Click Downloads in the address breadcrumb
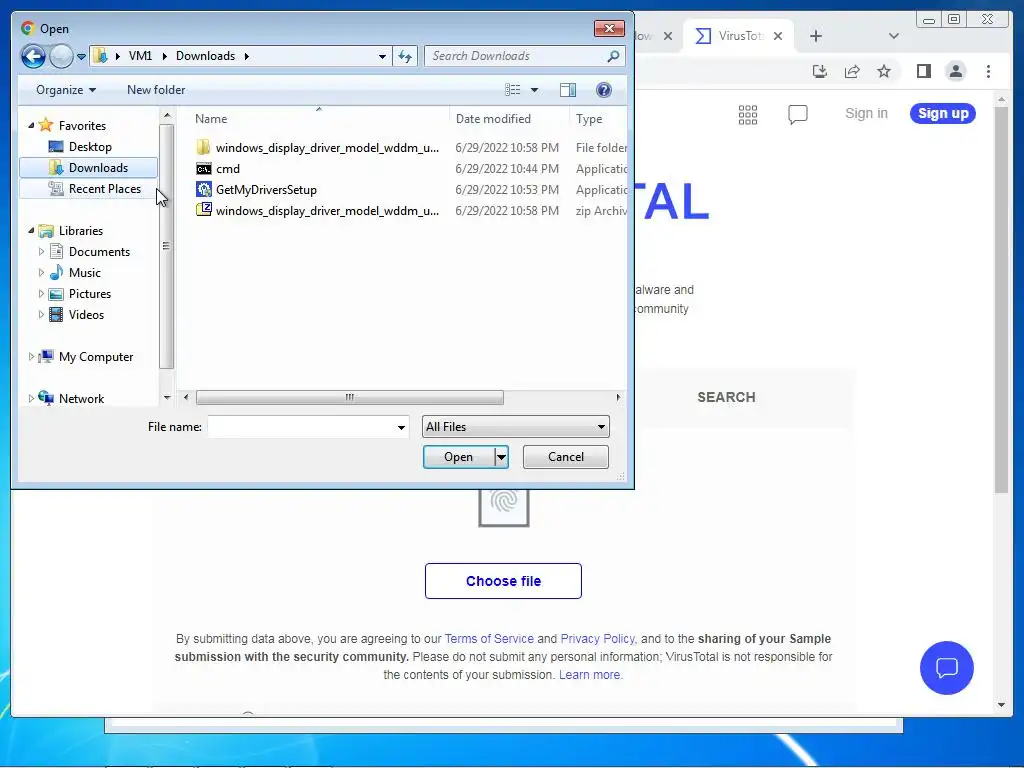The height and width of the screenshot is (768, 1024). pyautogui.click(x=205, y=56)
